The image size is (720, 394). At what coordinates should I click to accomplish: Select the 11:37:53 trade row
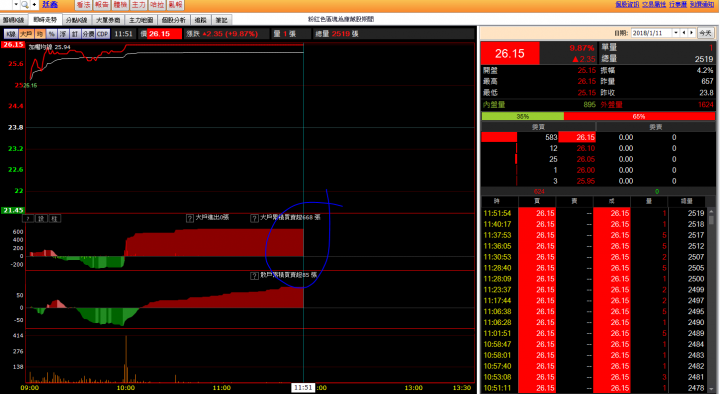pos(594,236)
